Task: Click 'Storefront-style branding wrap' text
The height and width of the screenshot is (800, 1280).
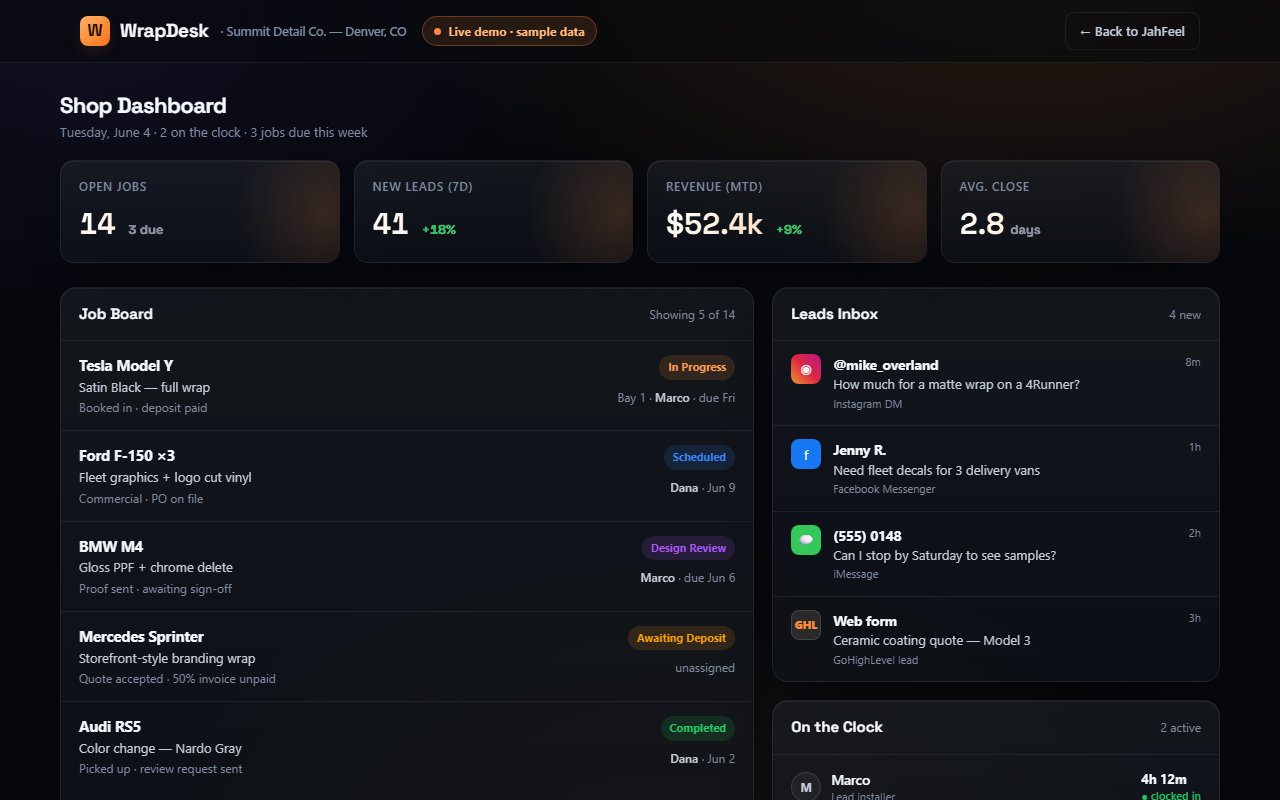Action: 167,659
